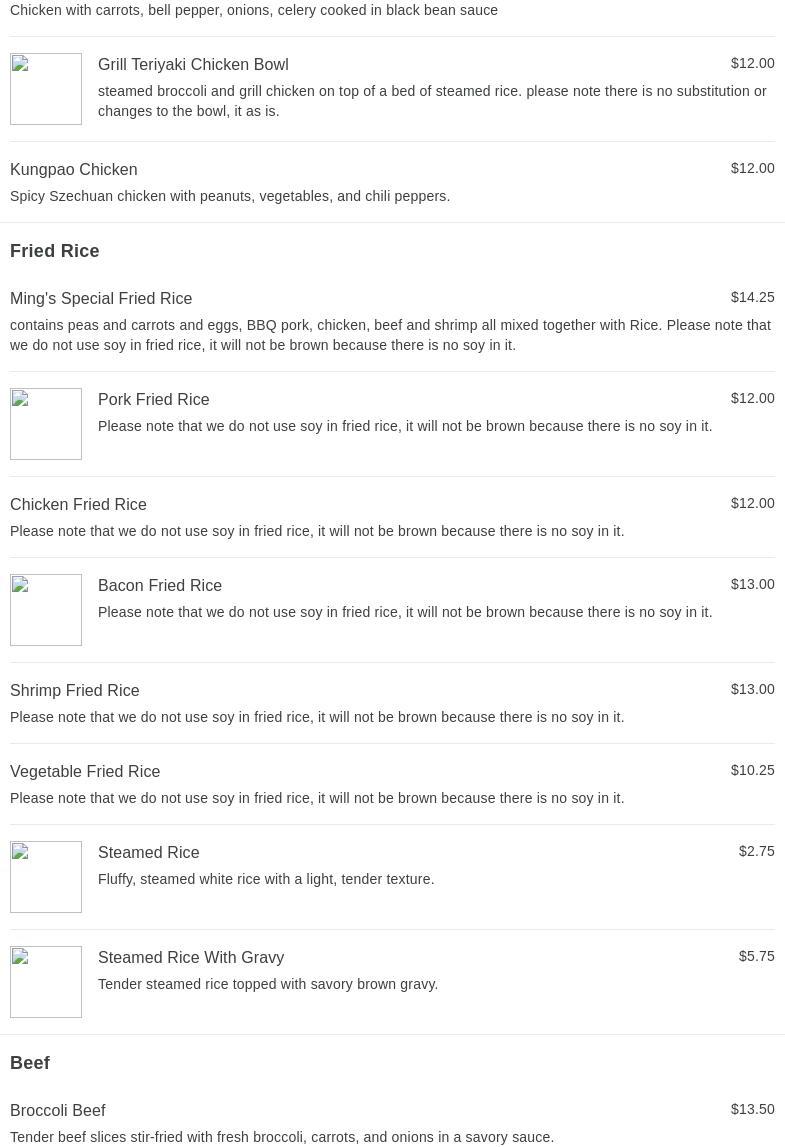The image size is (785, 1147).
Task: Click the Beef section heading
Action: [x=30, y=1063]
